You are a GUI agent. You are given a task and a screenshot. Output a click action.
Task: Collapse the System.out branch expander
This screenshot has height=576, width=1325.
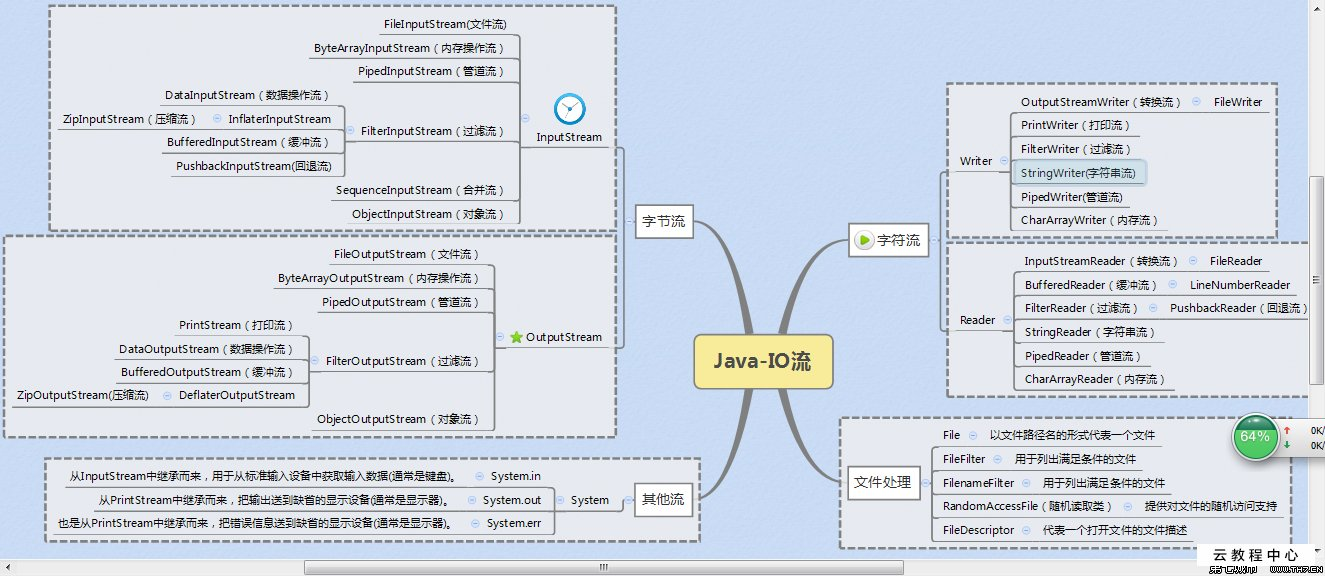click(471, 500)
